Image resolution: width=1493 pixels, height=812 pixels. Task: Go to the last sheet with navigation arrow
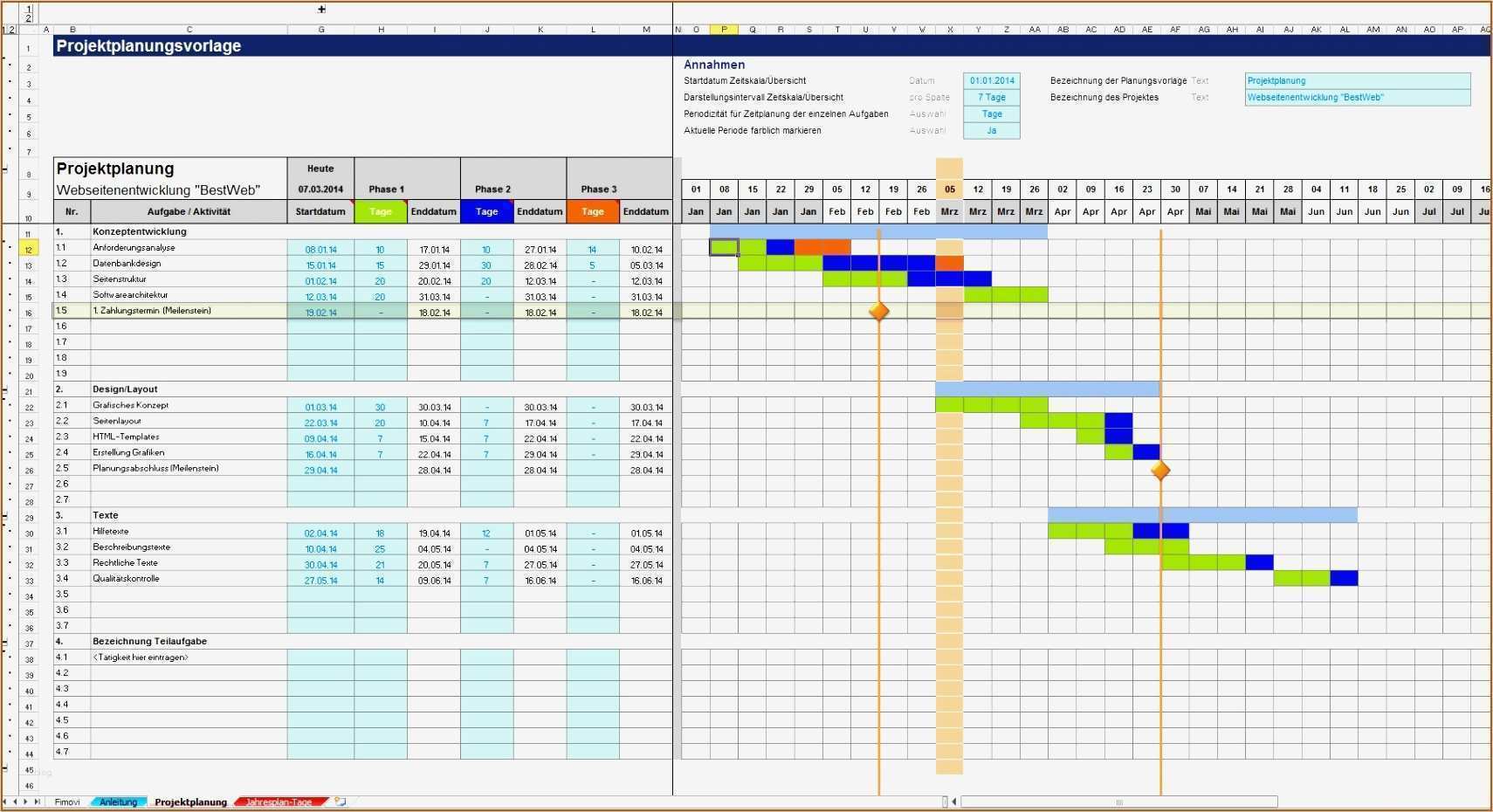click(37, 802)
